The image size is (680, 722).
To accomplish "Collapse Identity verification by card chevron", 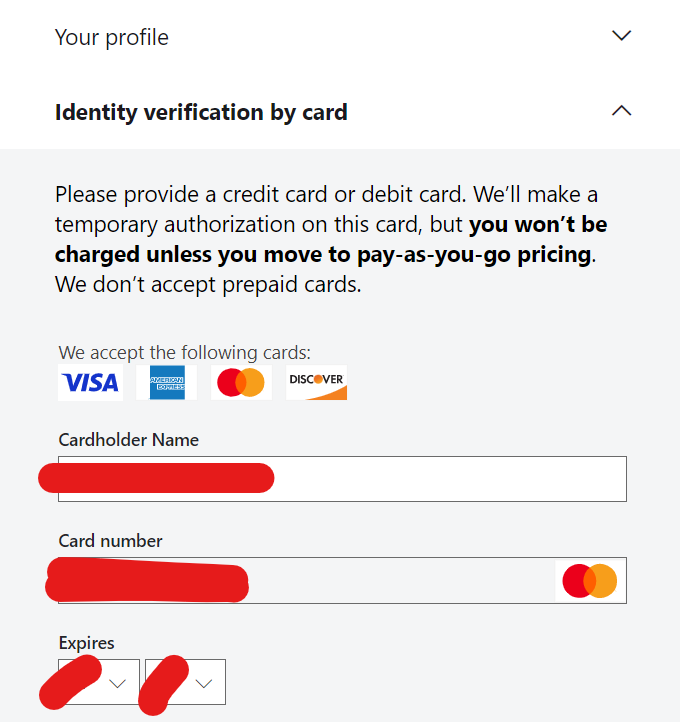I will [x=621, y=111].
